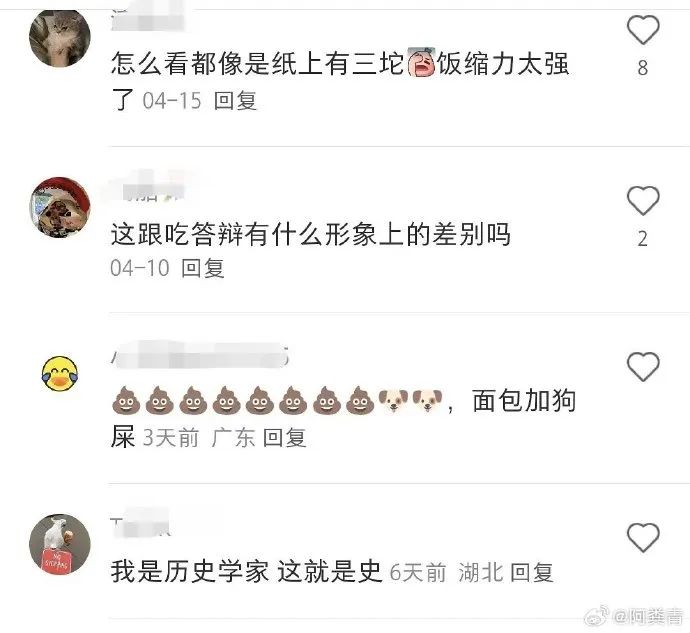Tap heart on the 面包加狗屎 comment
This screenshot has height=633, width=690.
click(643, 366)
